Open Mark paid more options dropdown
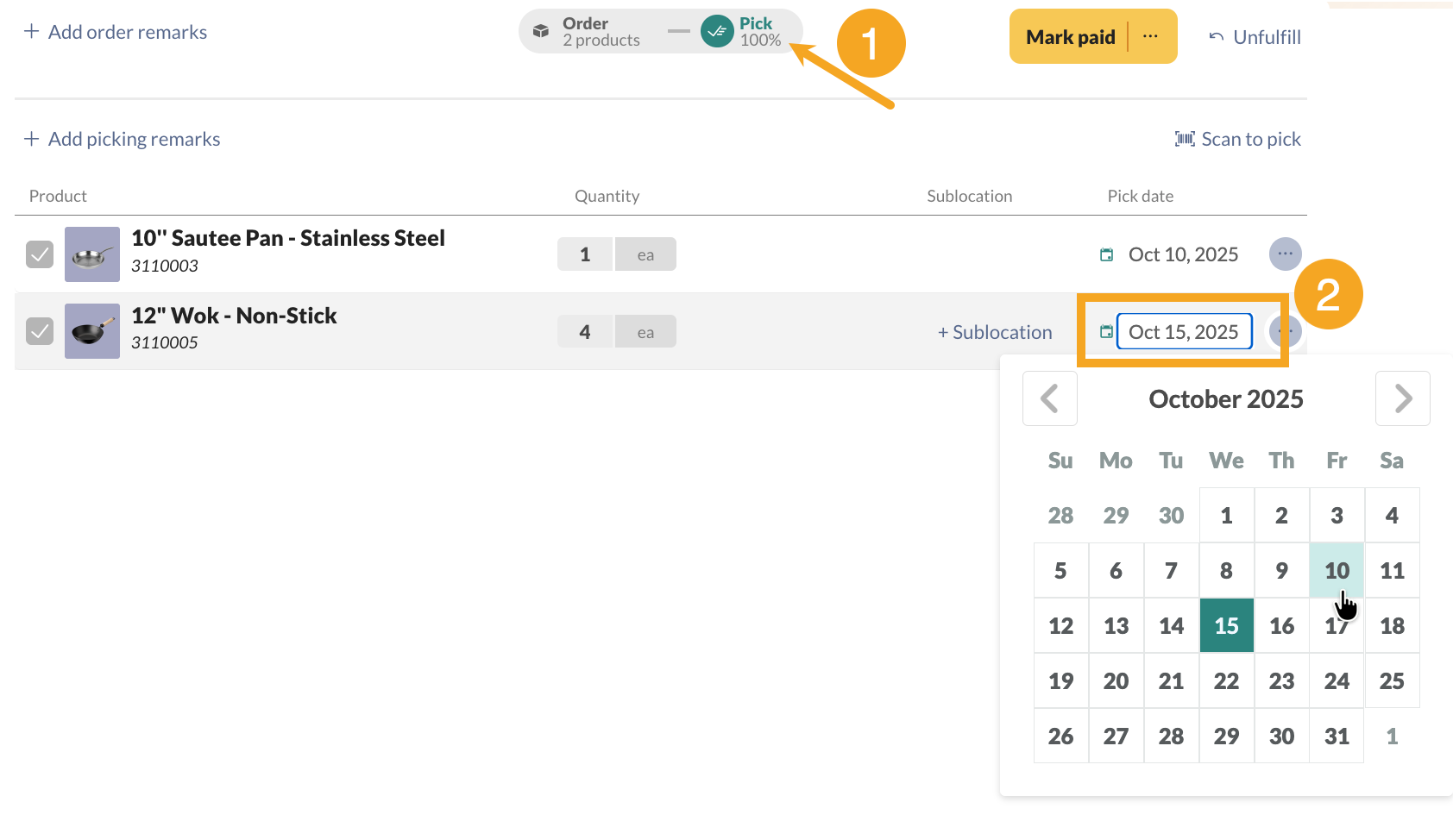The image size is (1453, 840). pos(1150,37)
